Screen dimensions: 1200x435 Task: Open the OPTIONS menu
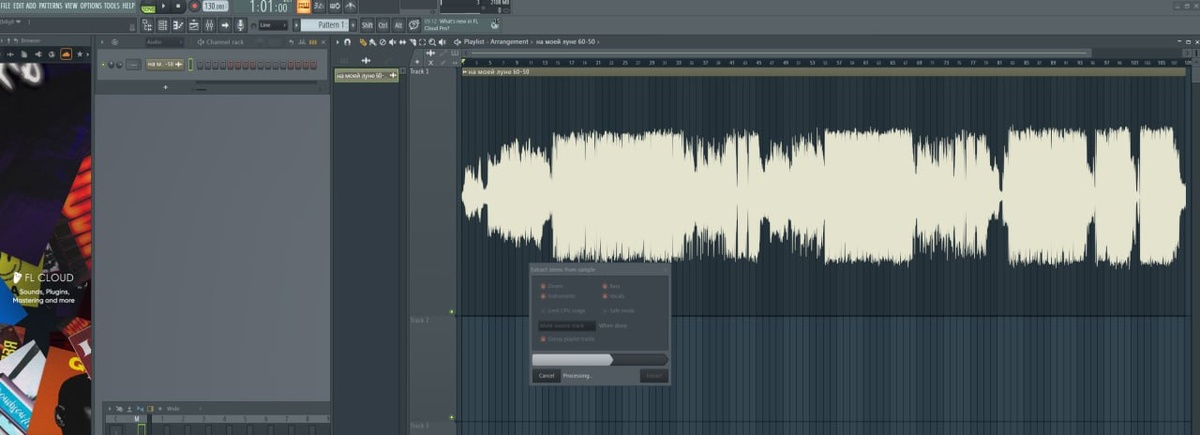pos(91,6)
